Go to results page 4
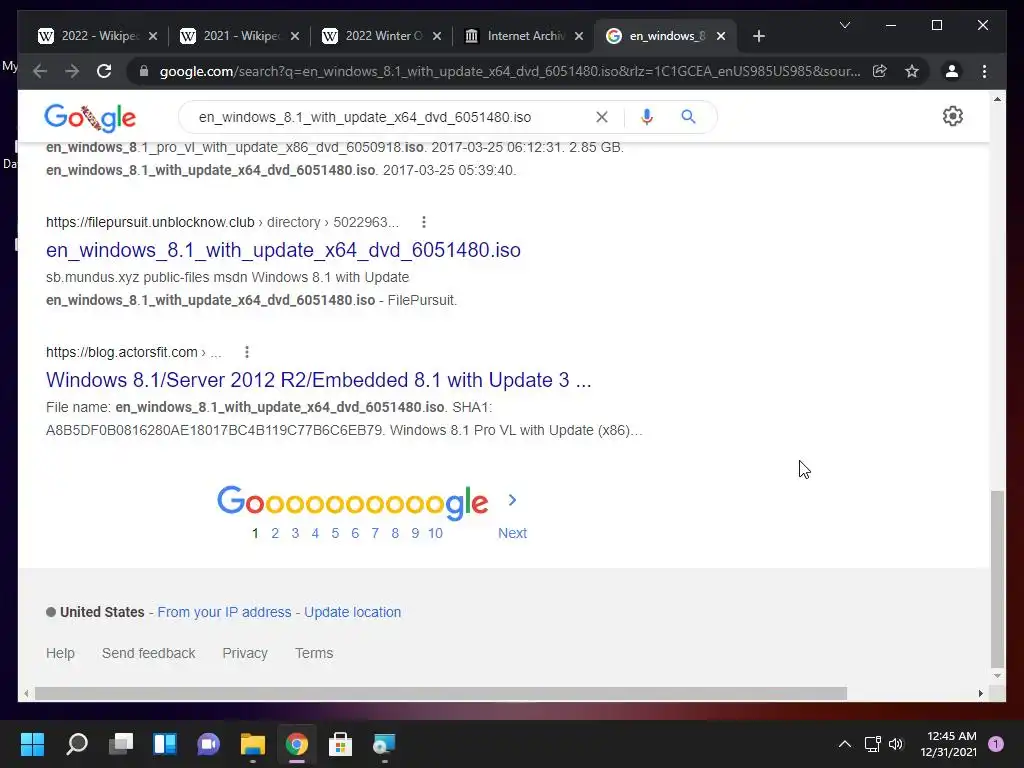The width and height of the screenshot is (1024, 768). pos(315,533)
